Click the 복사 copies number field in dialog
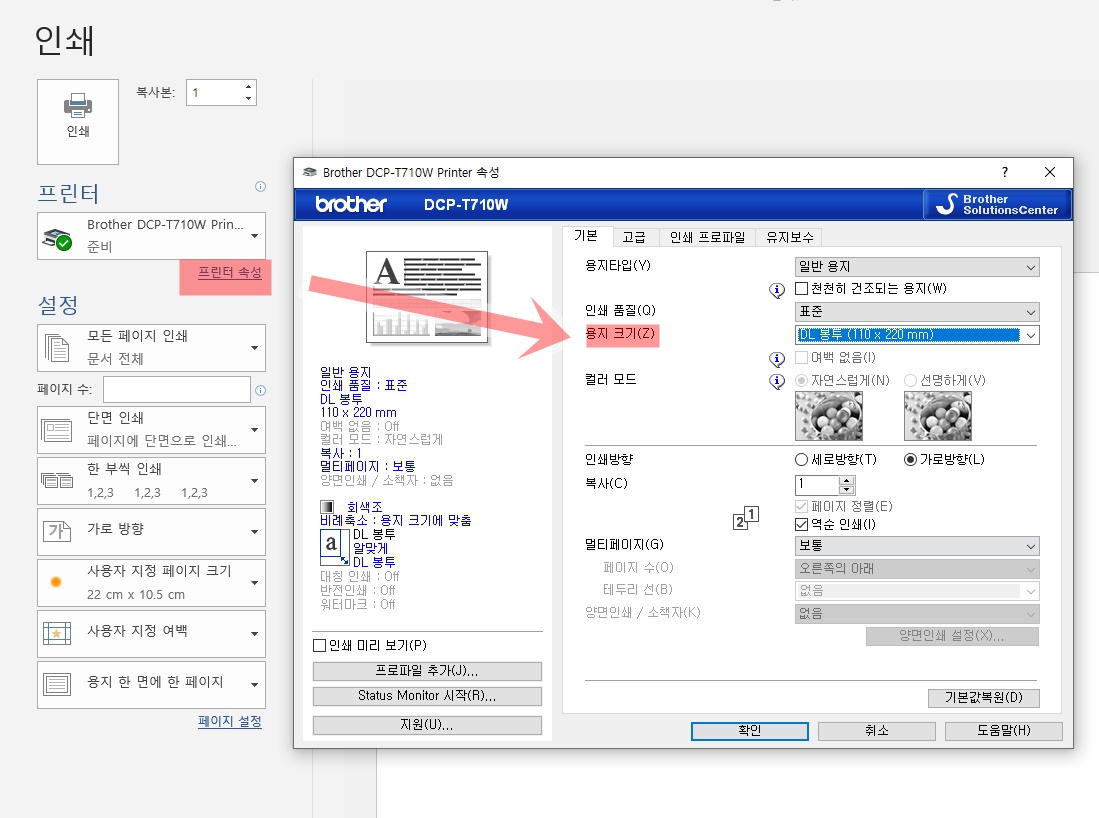 pos(817,484)
